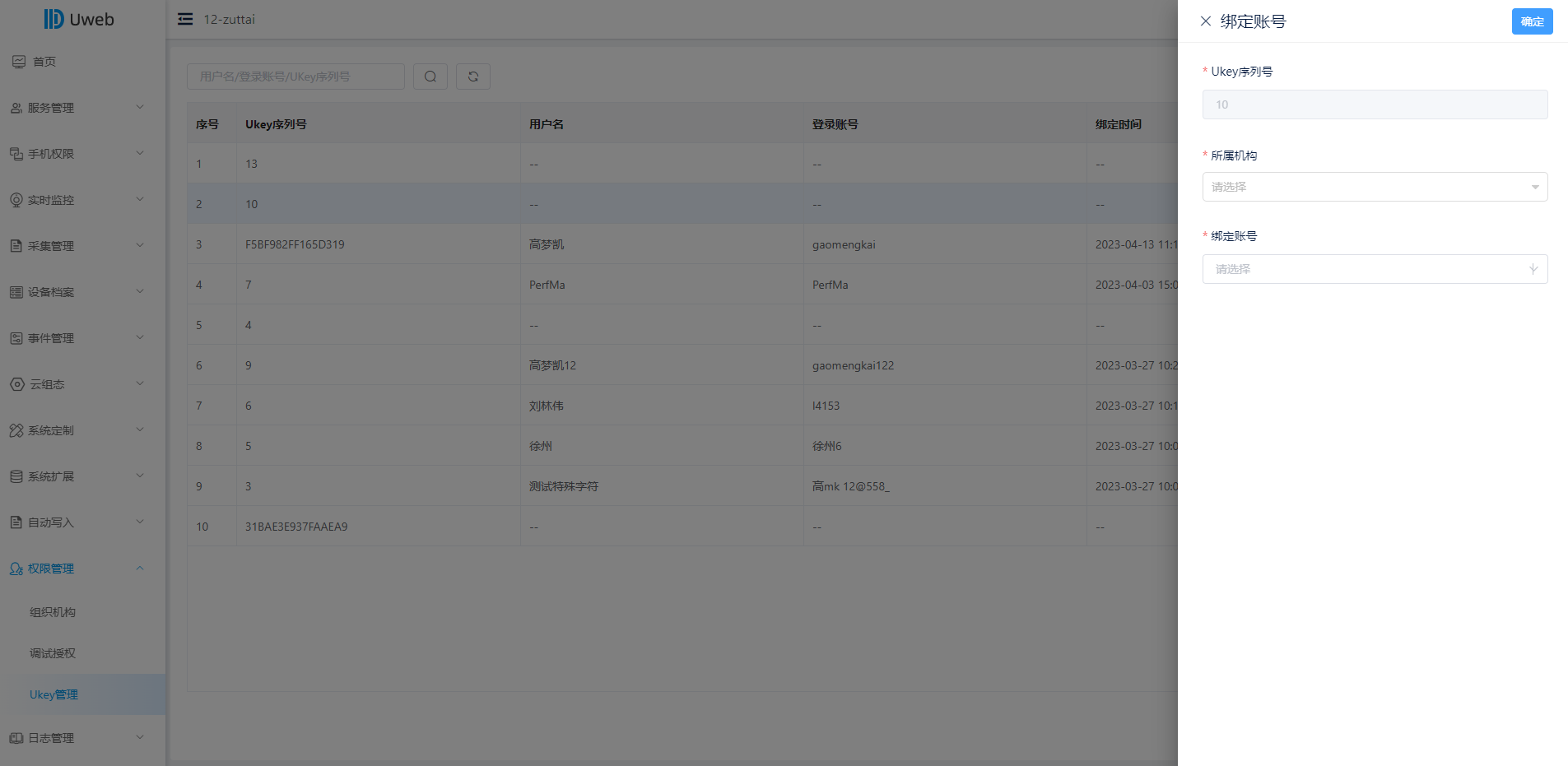Click the 确定 confirm button
1568x766 pixels.
1532,21
